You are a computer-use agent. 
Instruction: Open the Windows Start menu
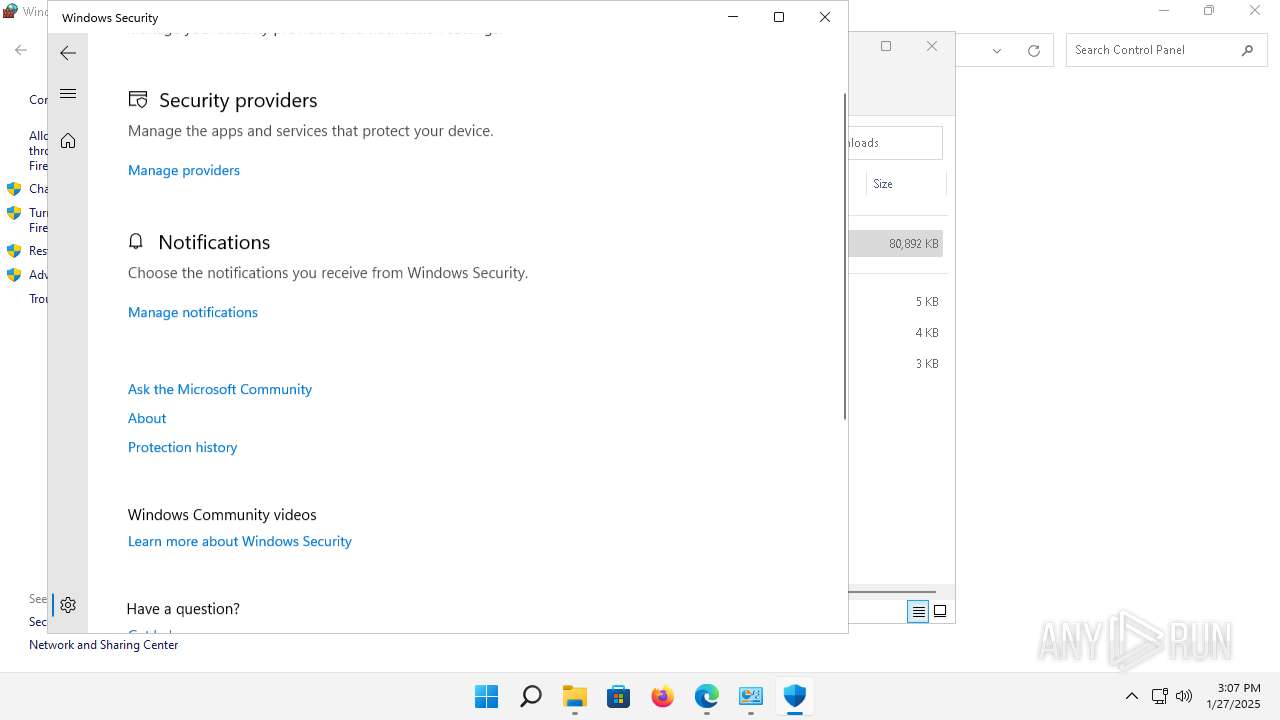click(487, 697)
